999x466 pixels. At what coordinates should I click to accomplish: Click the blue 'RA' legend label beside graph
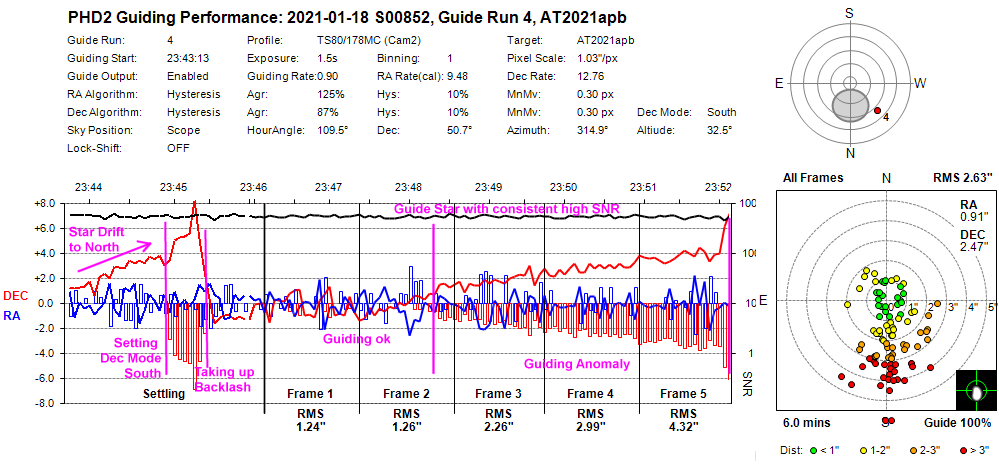click(12, 315)
